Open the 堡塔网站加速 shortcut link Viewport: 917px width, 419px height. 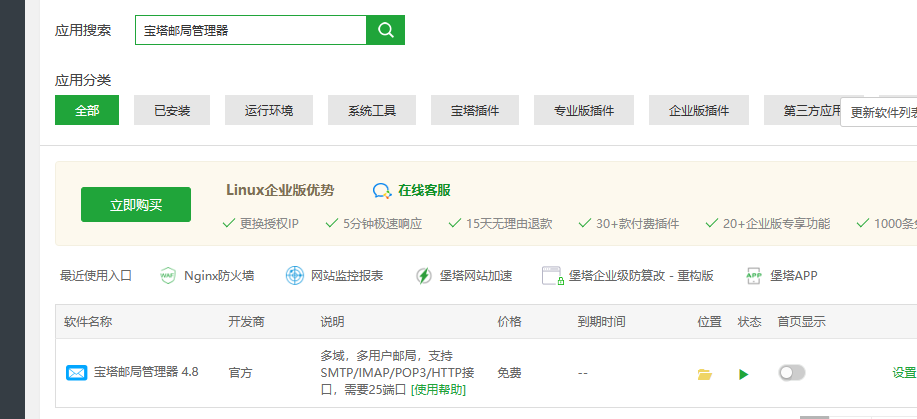[x=476, y=276]
